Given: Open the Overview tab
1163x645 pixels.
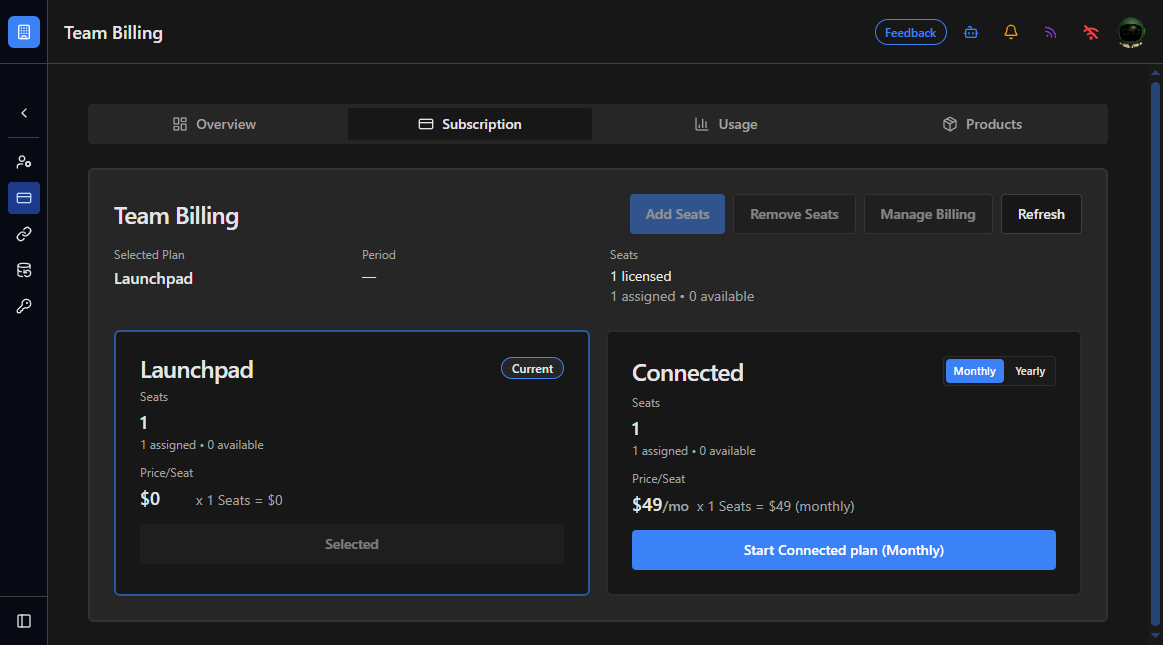Looking at the screenshot, I should pos(214,124).
